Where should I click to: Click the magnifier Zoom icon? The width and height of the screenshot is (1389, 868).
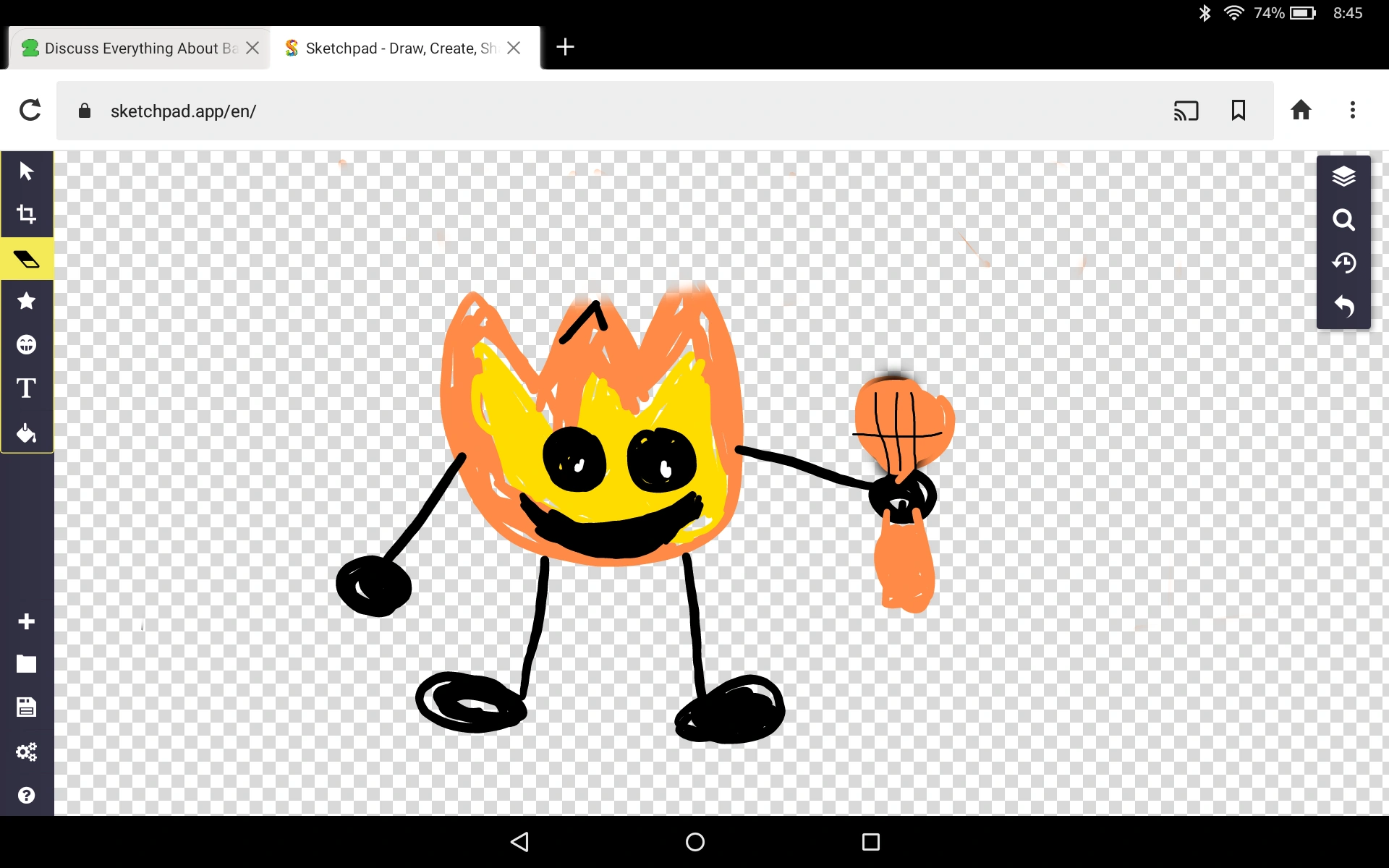click(1343, 220)
